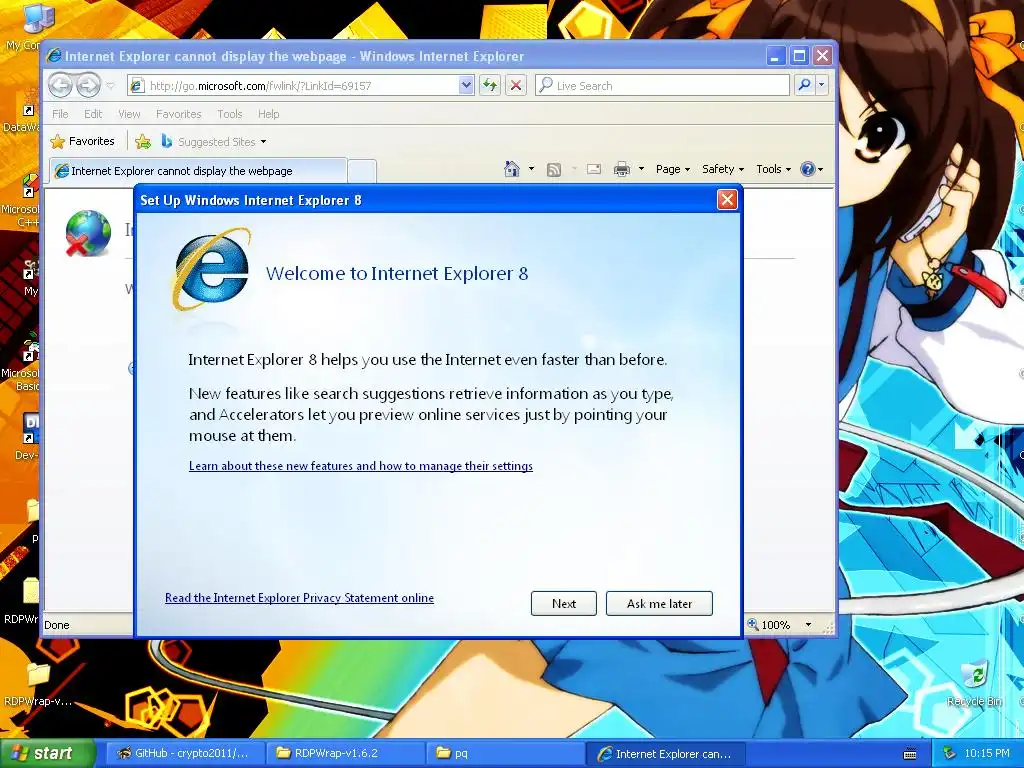
Task: Click the Search magnifier button
Action: pos(805,85)
